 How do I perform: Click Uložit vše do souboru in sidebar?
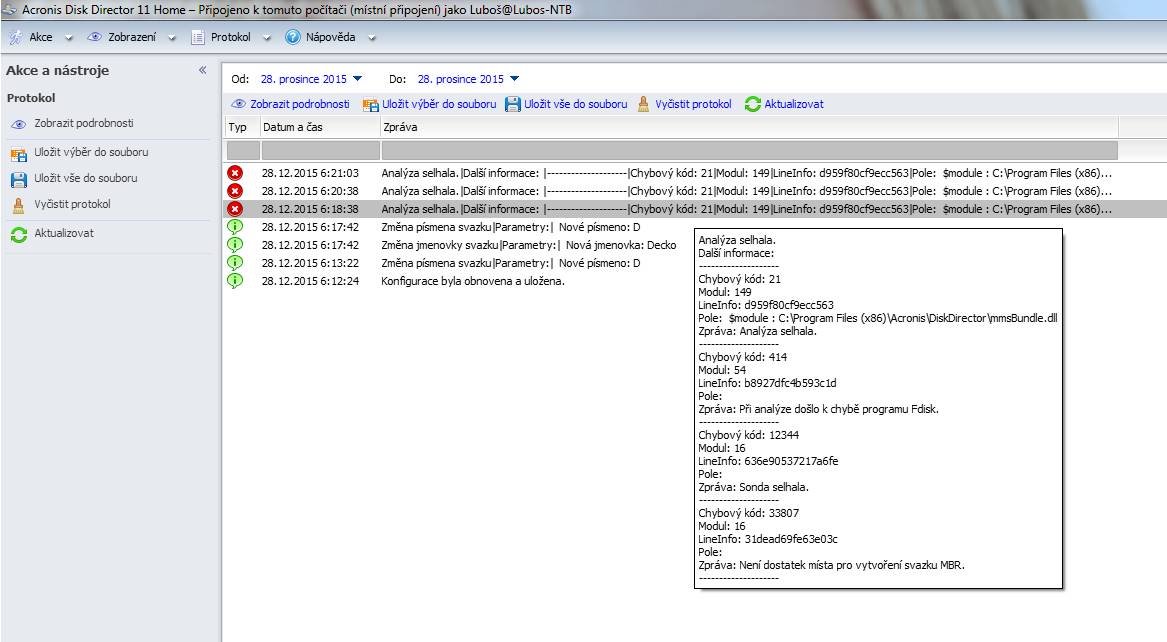[x=86, y=178]
